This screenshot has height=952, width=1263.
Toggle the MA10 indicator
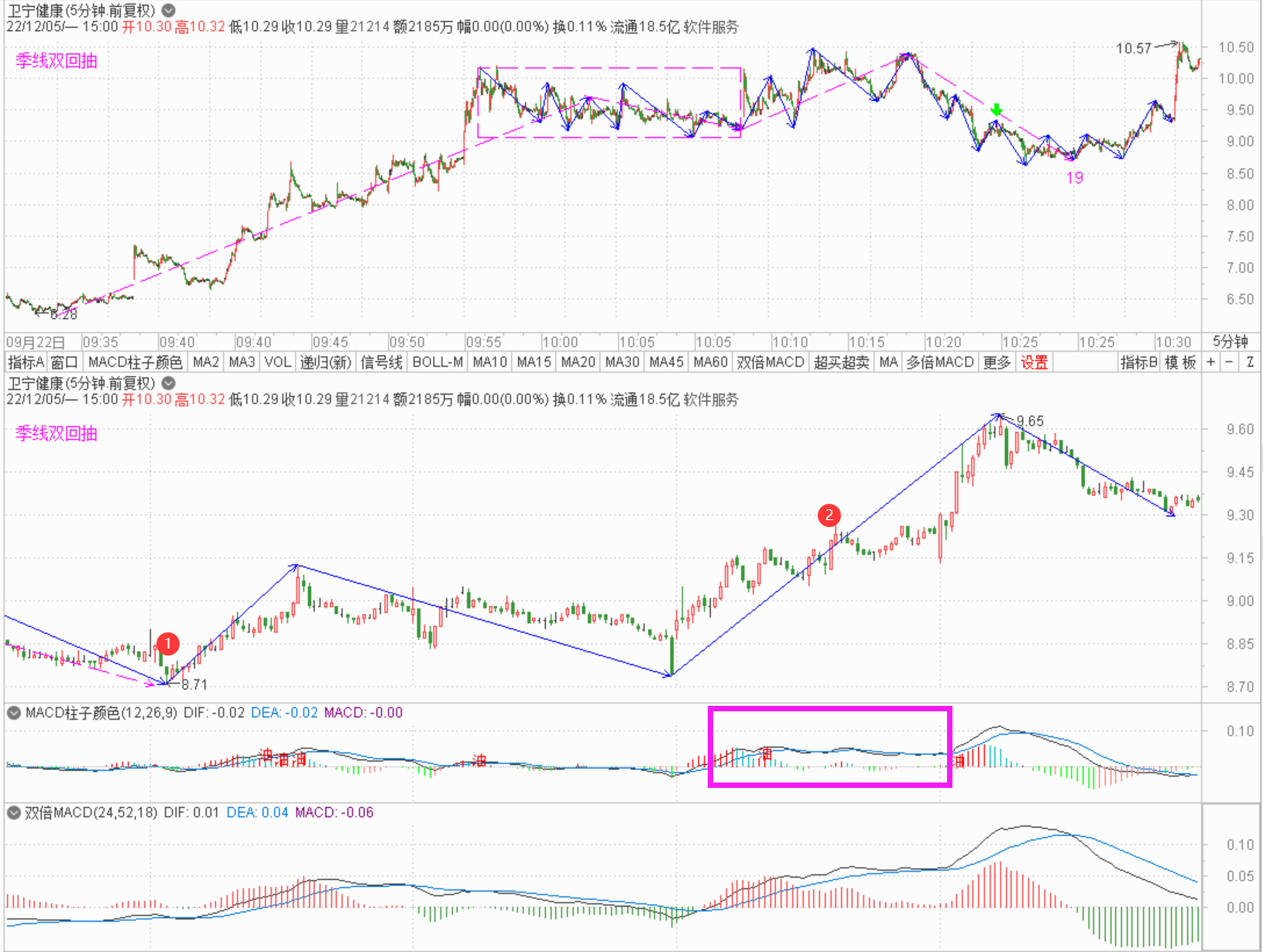(x=489, y=362)
